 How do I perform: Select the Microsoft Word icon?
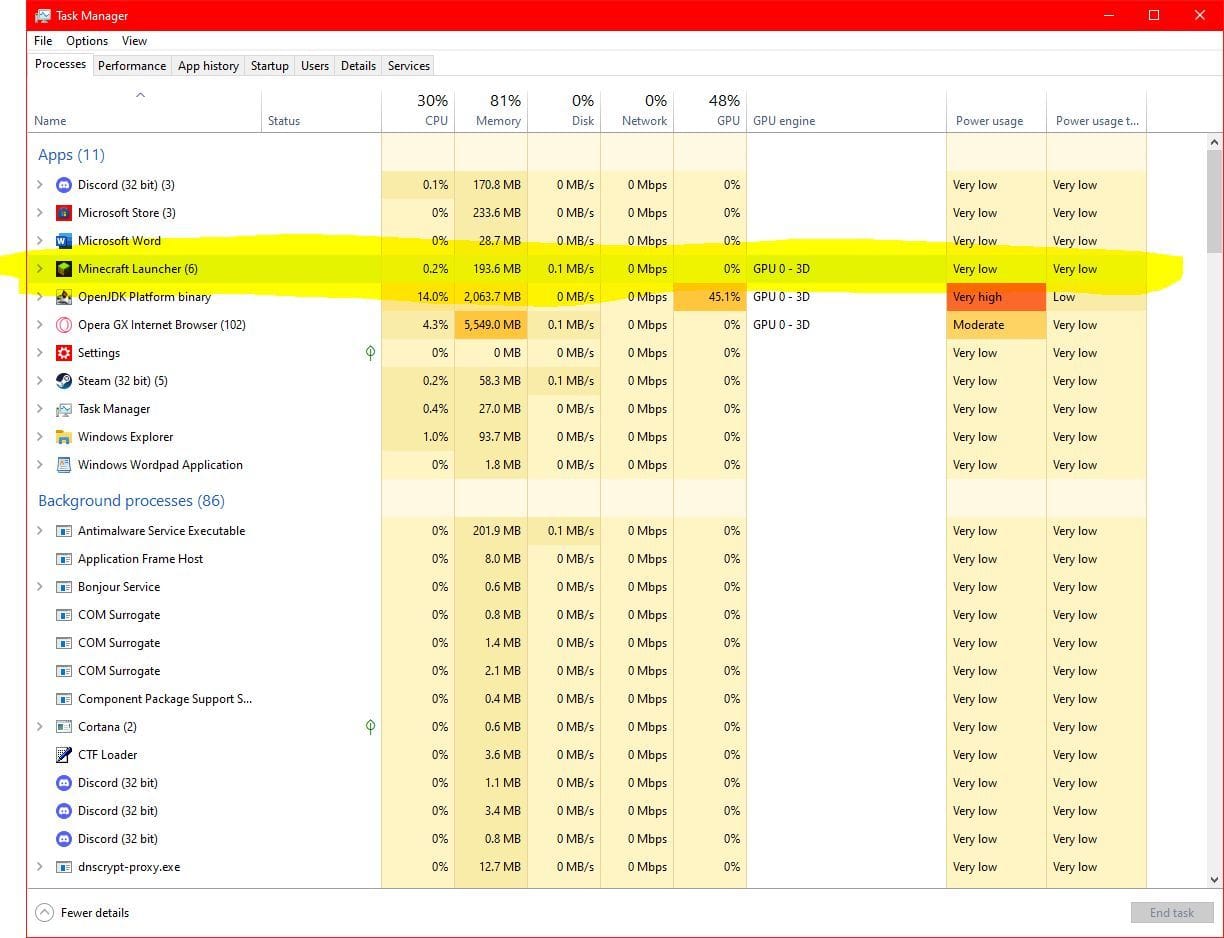(63, 241)
